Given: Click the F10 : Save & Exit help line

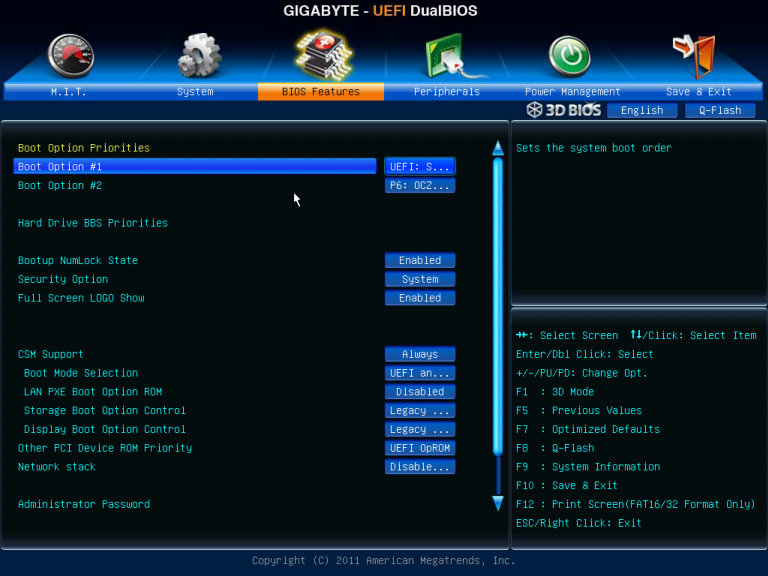Looking at the screenshot, I should [x=567, y=485].
